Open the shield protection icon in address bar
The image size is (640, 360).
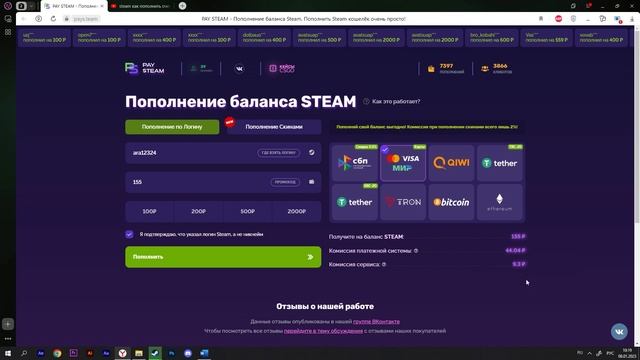click(573, 19)
